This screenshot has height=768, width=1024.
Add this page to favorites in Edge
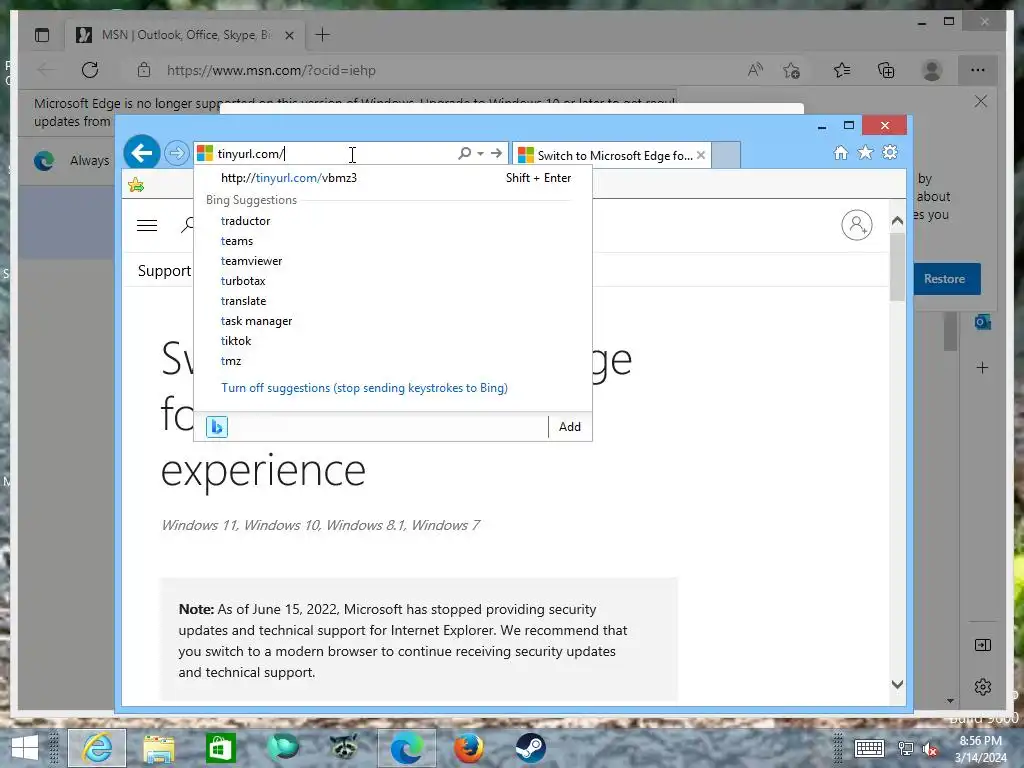pyautogui.click(x=792, y=70)
